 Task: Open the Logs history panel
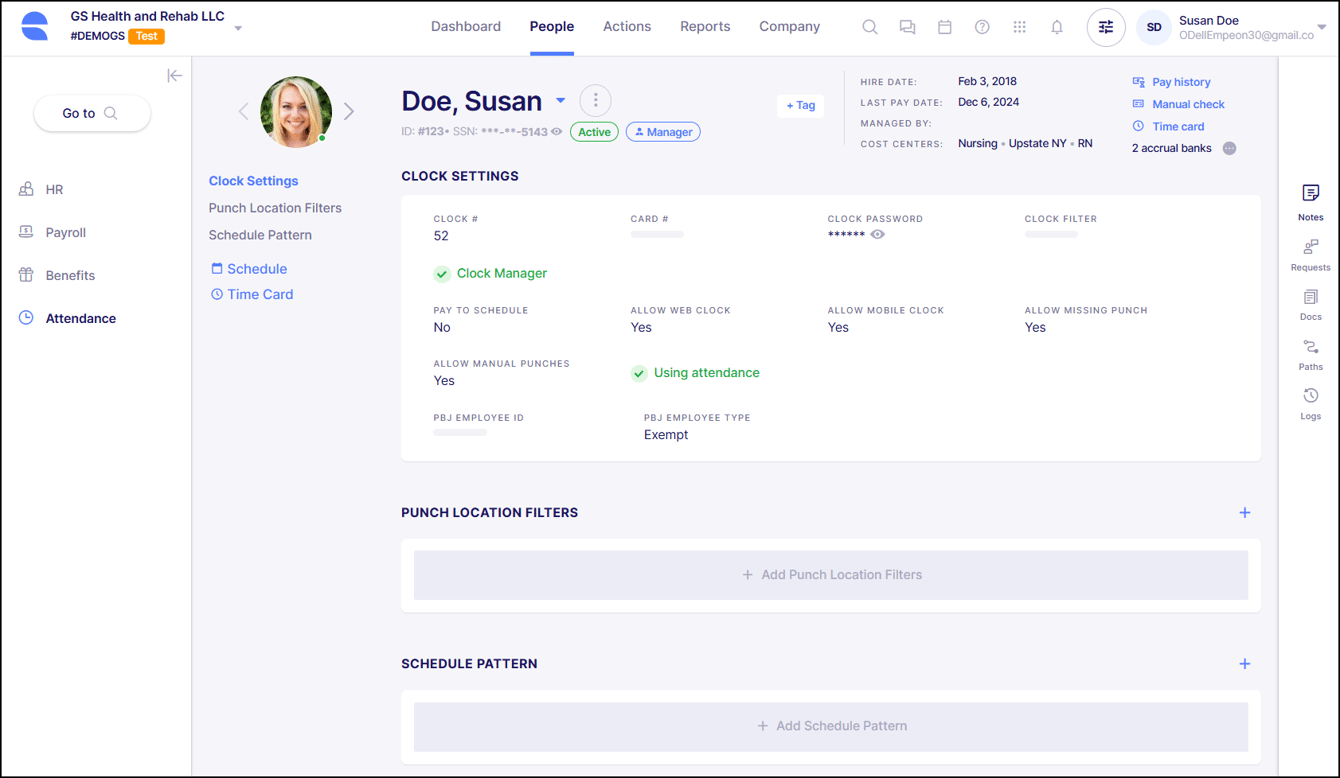point(1310,404)
